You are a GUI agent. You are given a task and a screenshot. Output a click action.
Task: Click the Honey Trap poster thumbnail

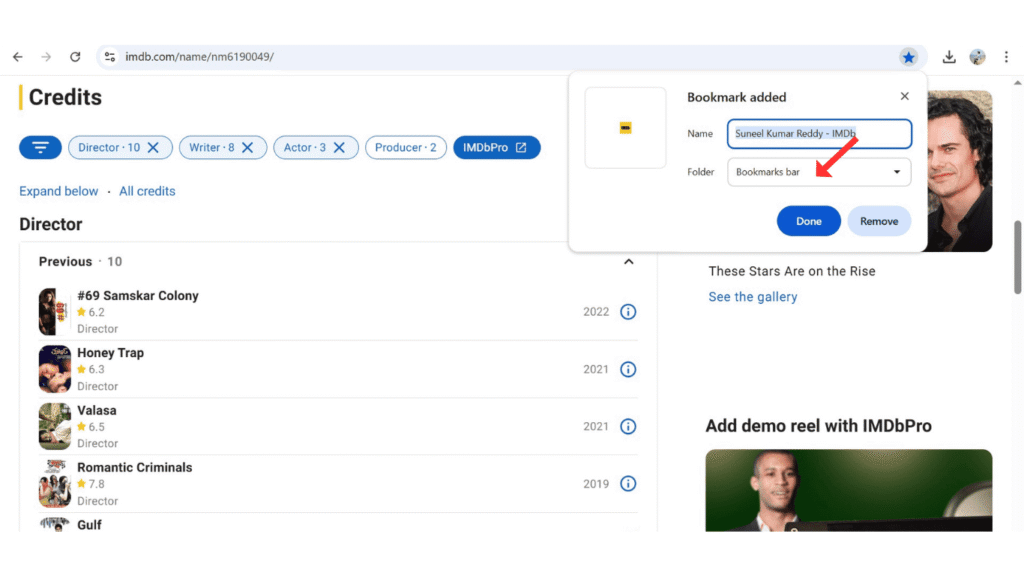54,368
